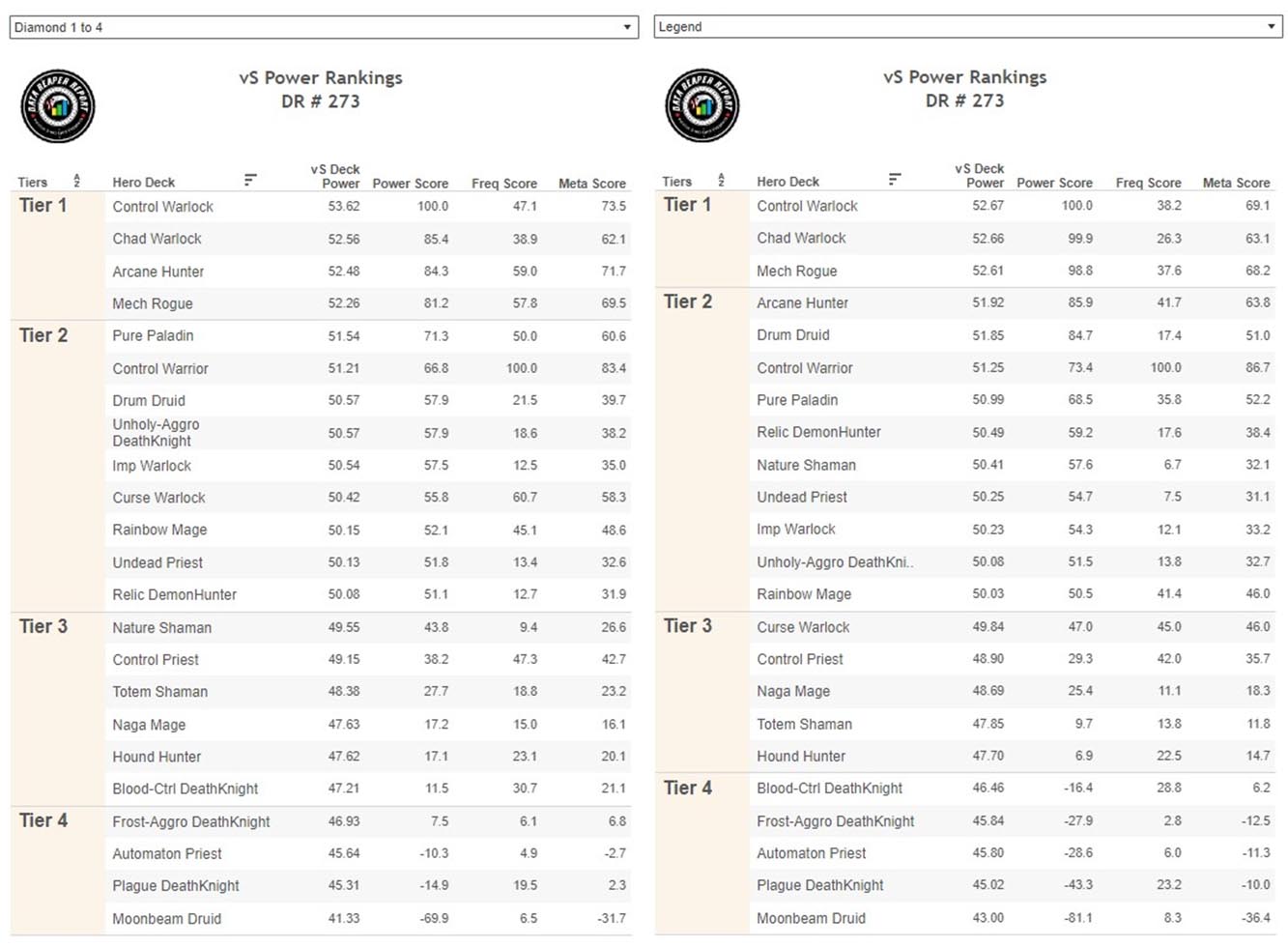
Task: Select Mech Rogue in the Legend table
Action: [797, 271]
